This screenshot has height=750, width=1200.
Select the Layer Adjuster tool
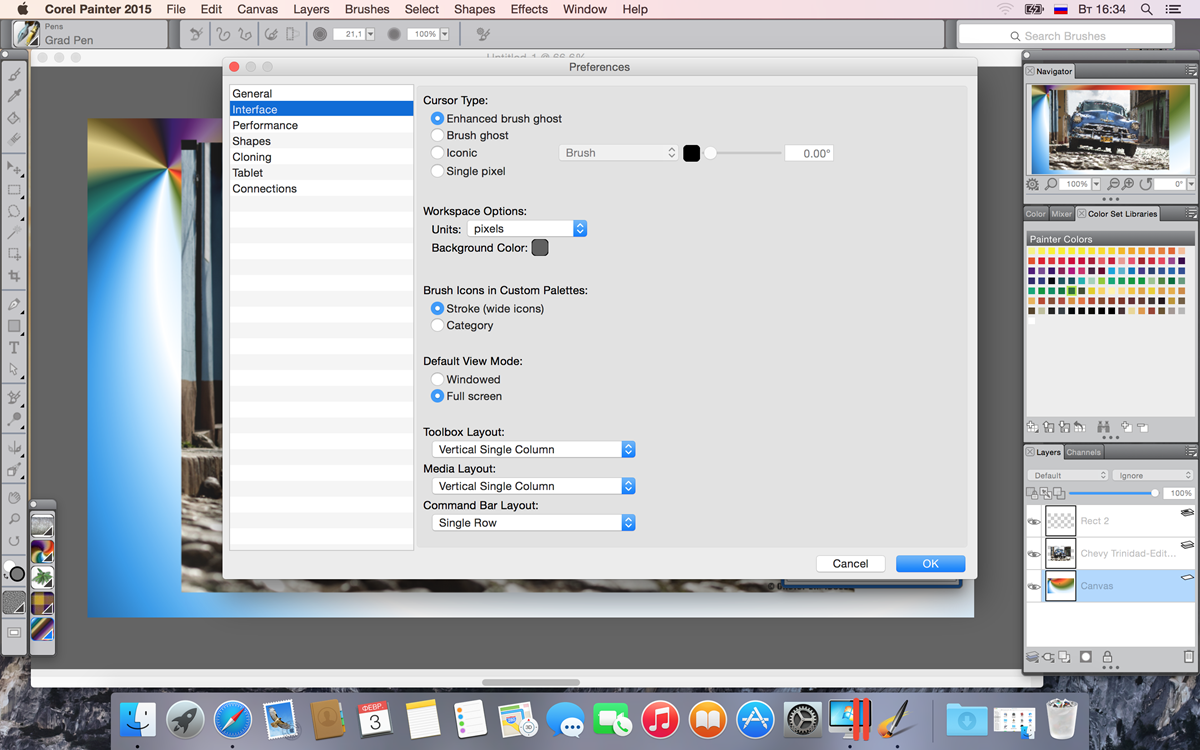(14, 167)
